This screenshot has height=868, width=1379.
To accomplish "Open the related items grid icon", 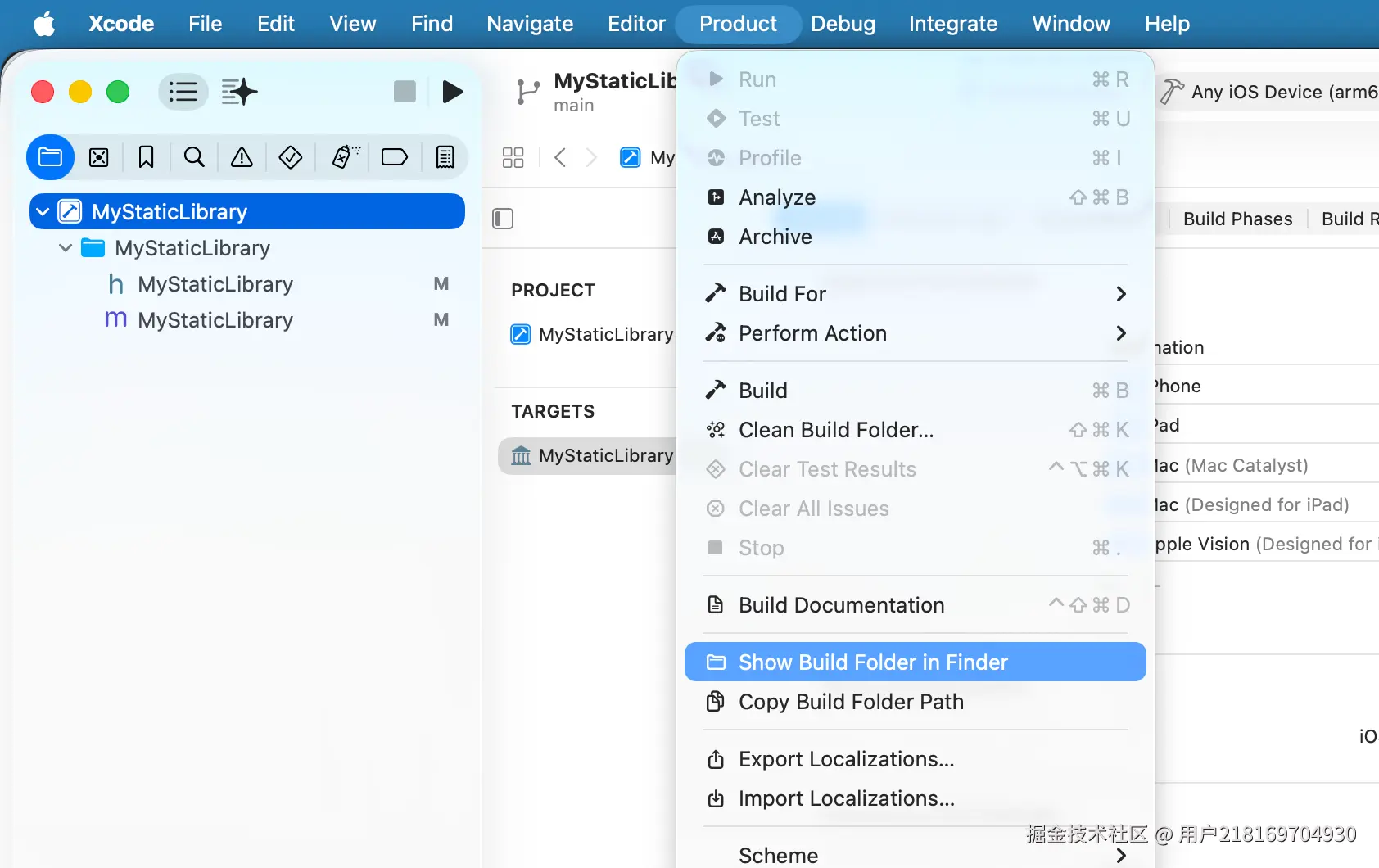I will 513,157.
